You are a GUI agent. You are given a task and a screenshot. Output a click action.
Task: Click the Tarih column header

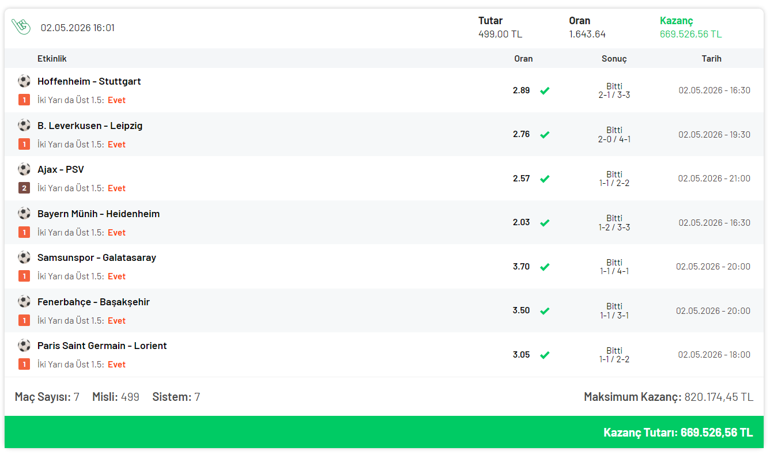pyautogui.click(x=711, y=58)
